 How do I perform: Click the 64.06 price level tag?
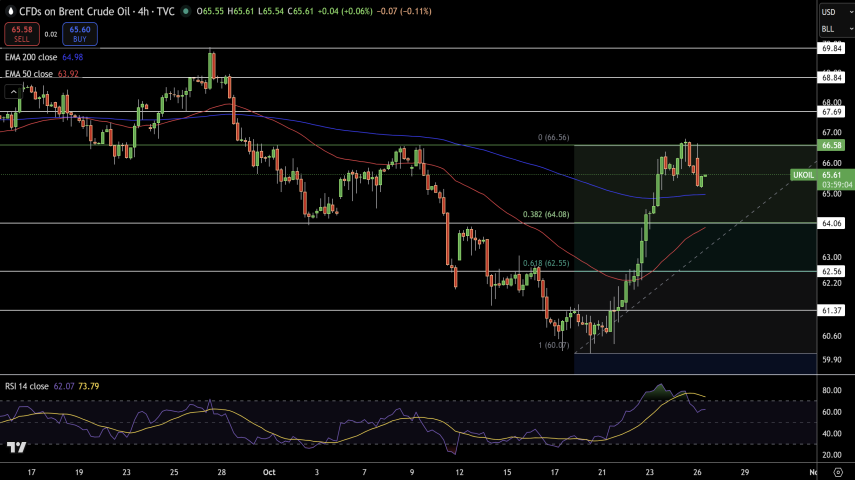tap(834, 223)
